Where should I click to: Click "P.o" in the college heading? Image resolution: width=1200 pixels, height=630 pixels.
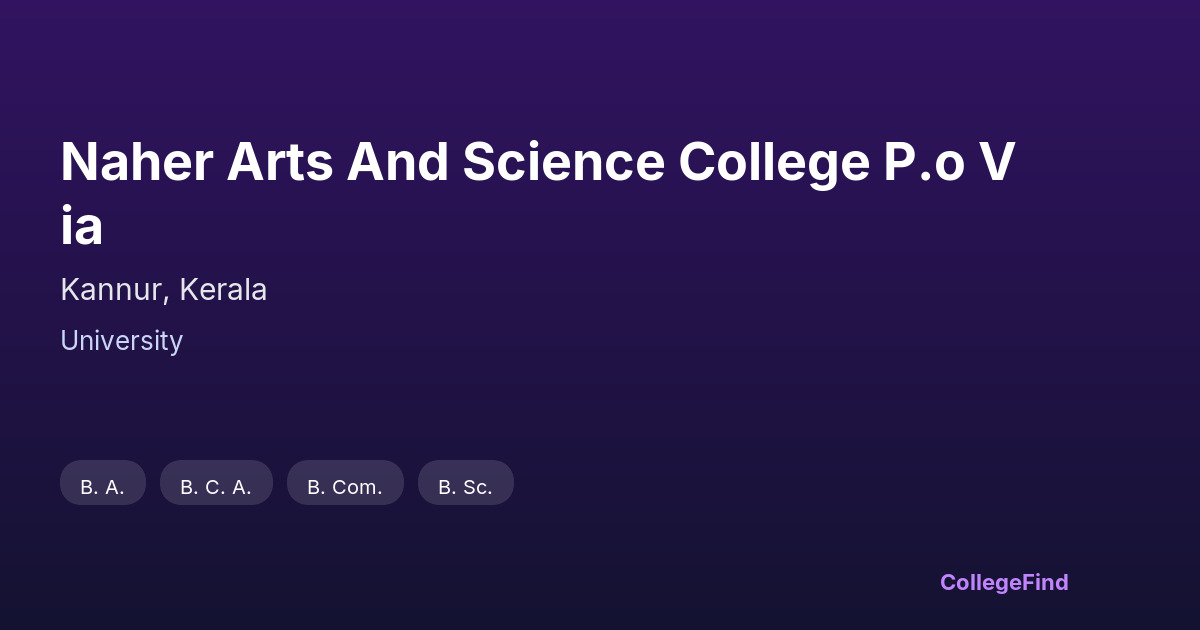point(922,163)
